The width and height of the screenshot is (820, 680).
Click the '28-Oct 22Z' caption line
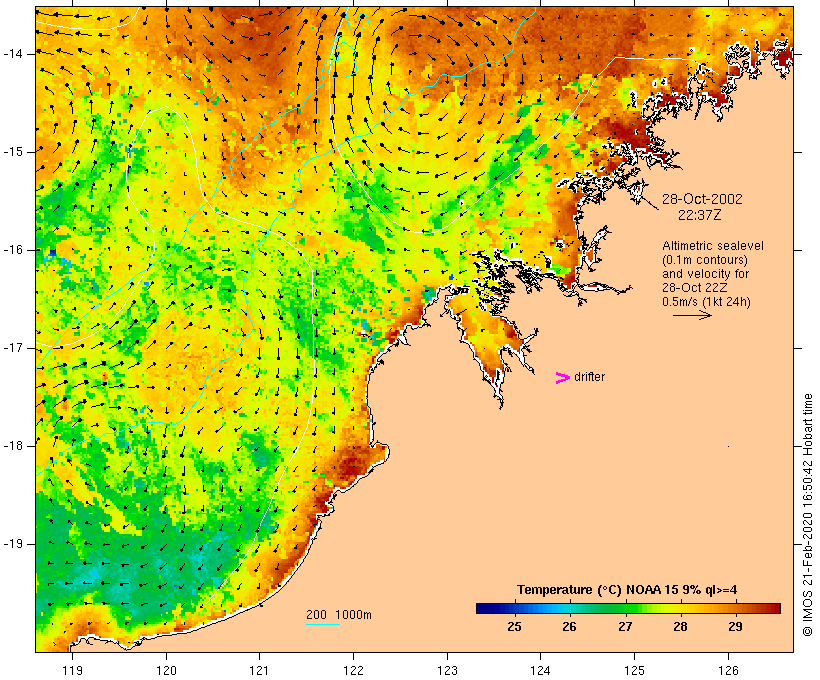point(694,288)
